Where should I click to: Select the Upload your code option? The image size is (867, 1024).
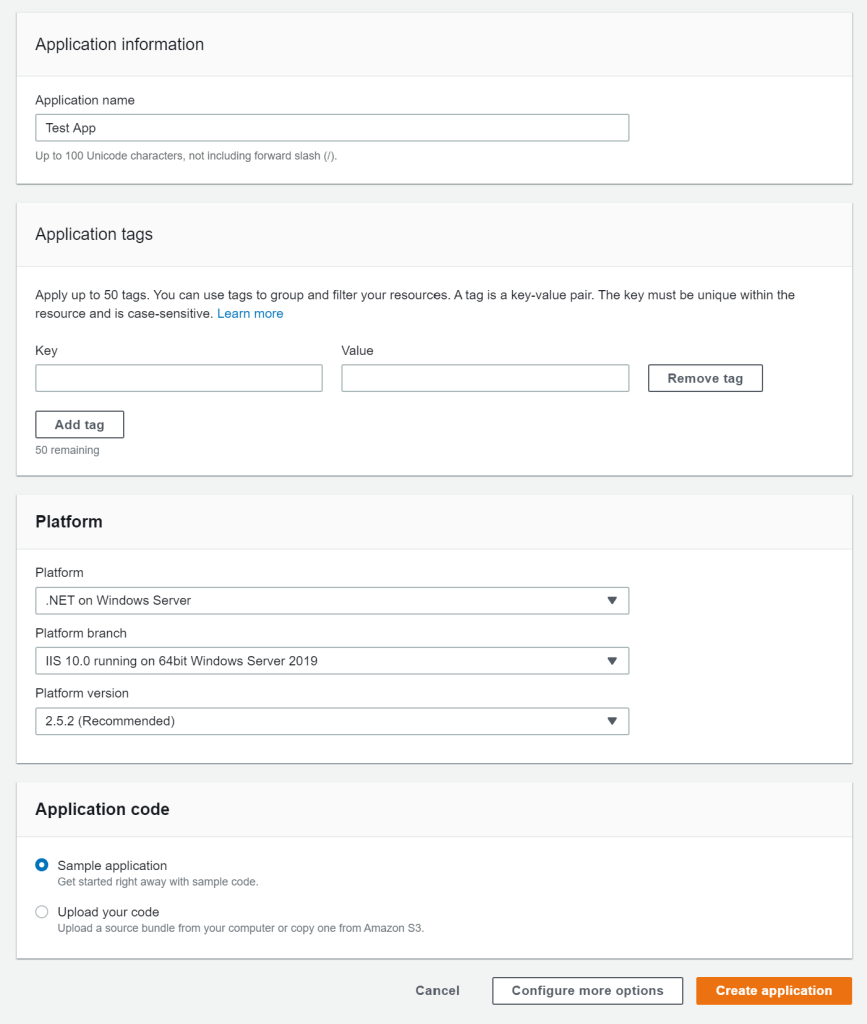point(41,911)
